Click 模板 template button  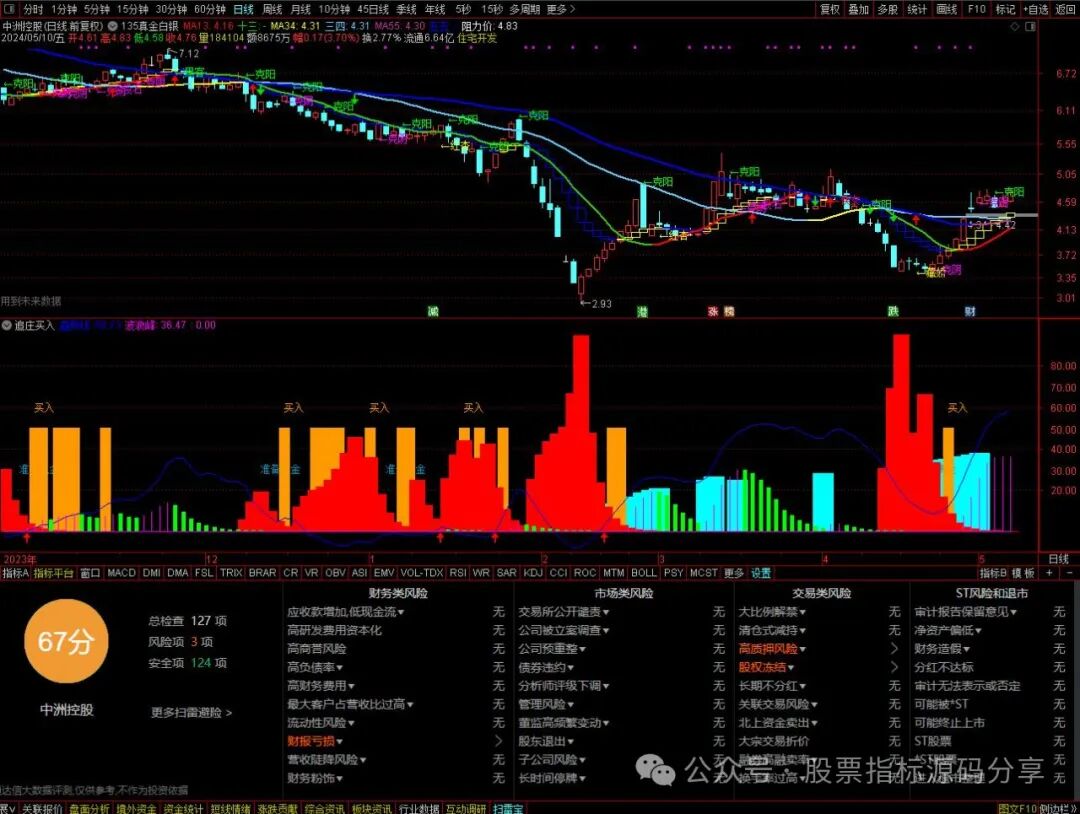[1023, 573]
